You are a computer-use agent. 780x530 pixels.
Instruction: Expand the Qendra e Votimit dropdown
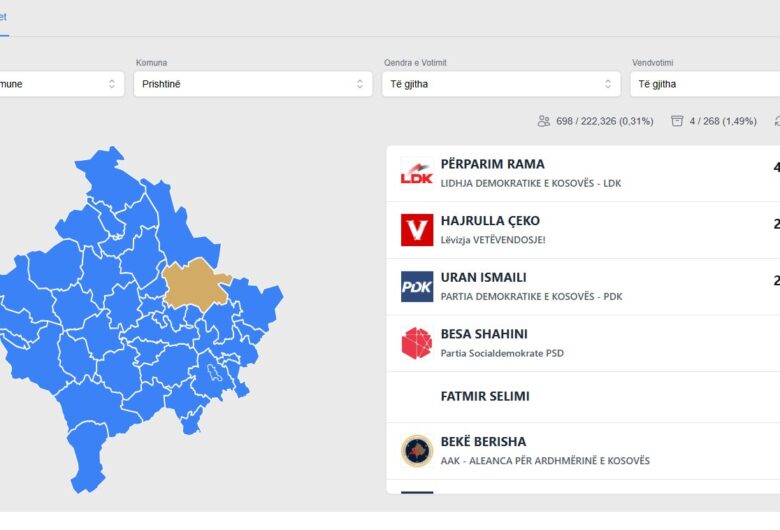501,84
